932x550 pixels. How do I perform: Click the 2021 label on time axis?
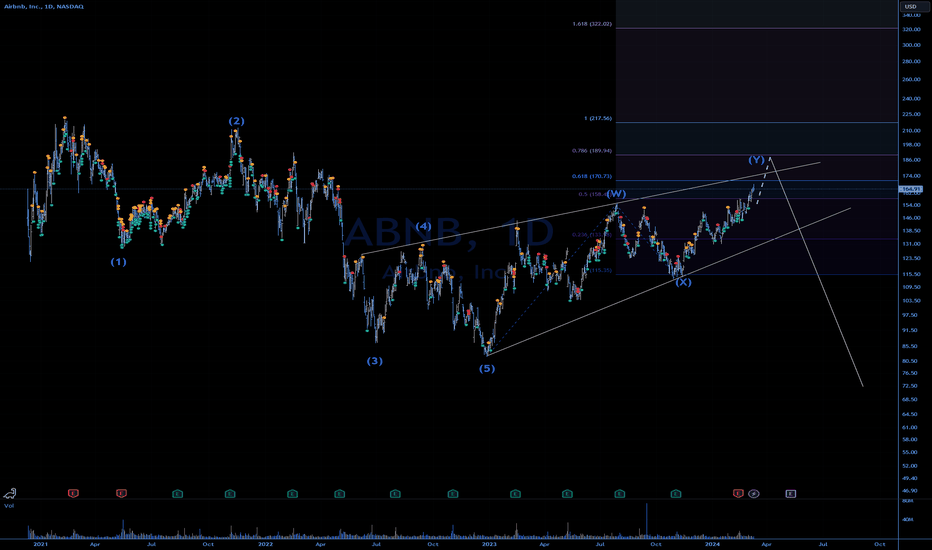(x=40, y=544)
